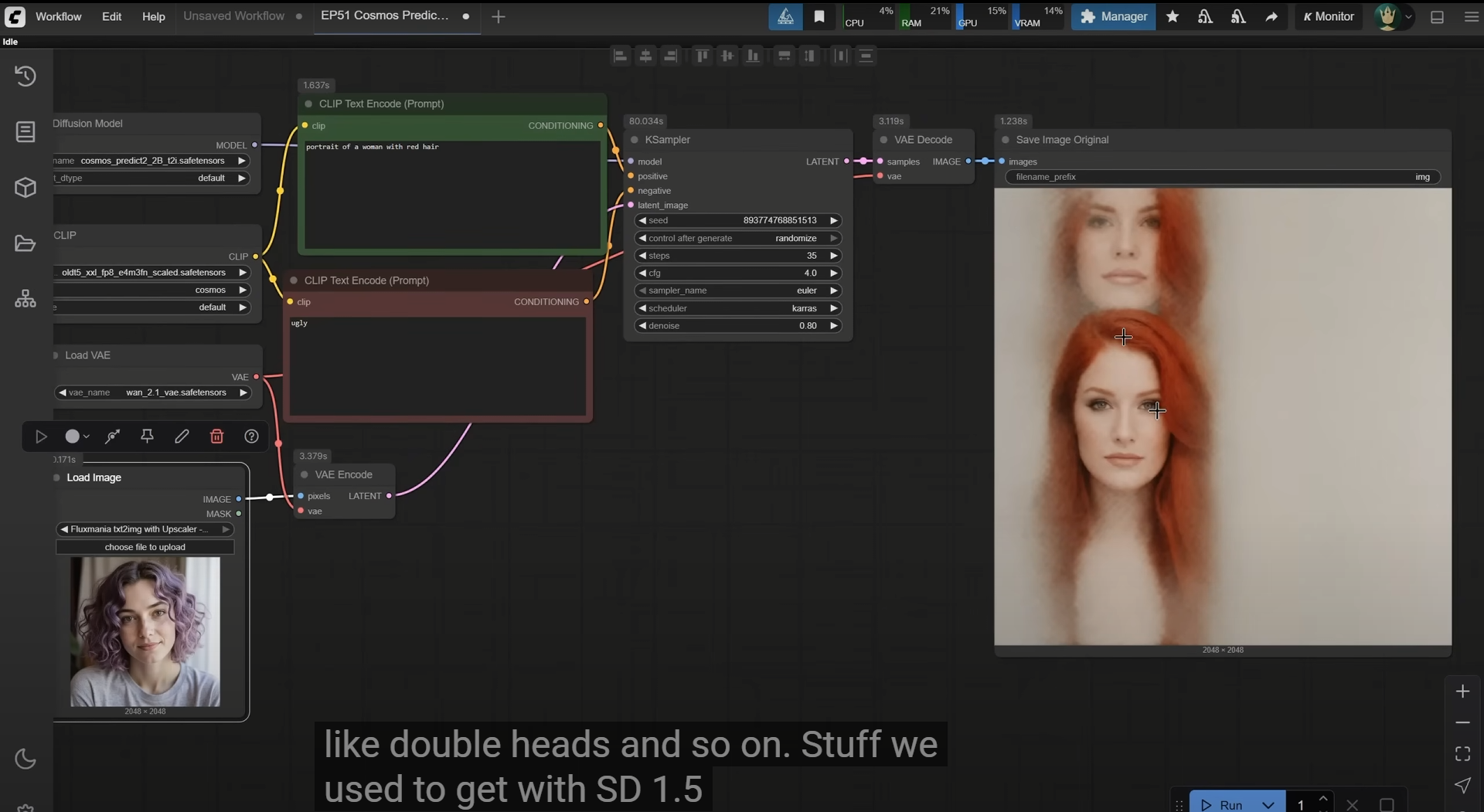Click the help question mark icon

tap(251, 437)
